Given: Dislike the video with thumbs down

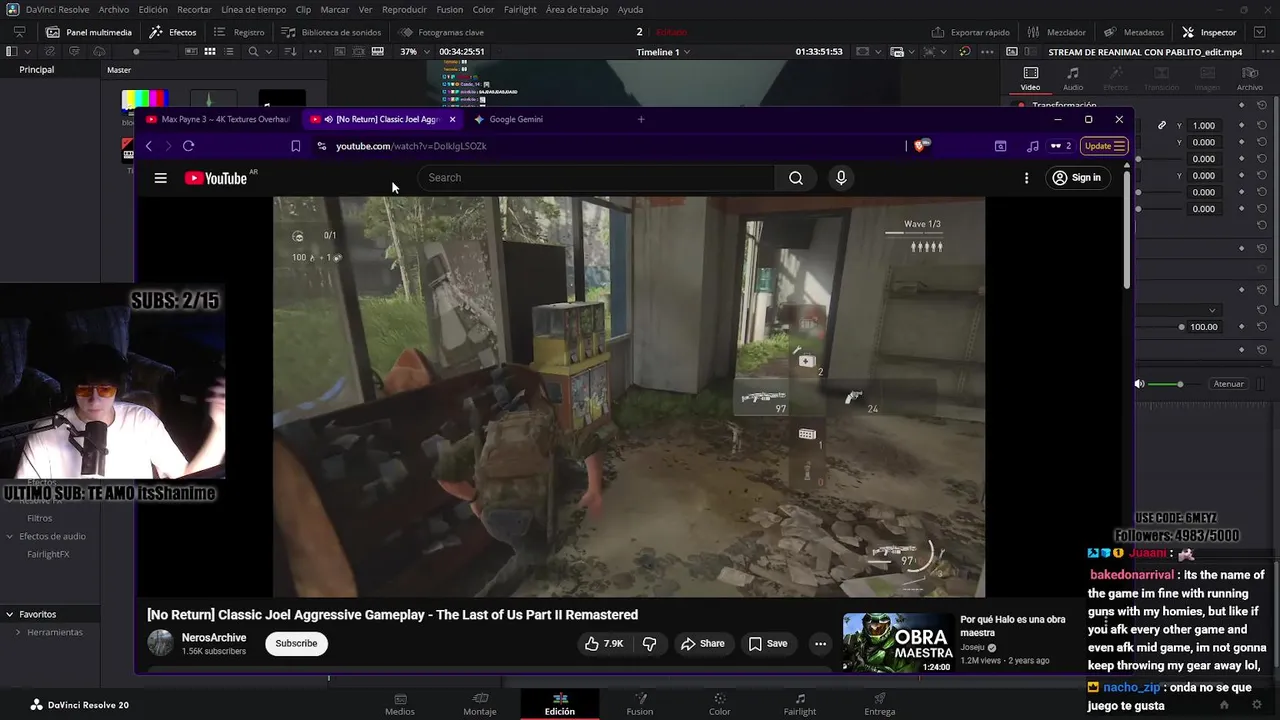Looking at the screenshot, I should pyautogui.click(x=649, y=644).
